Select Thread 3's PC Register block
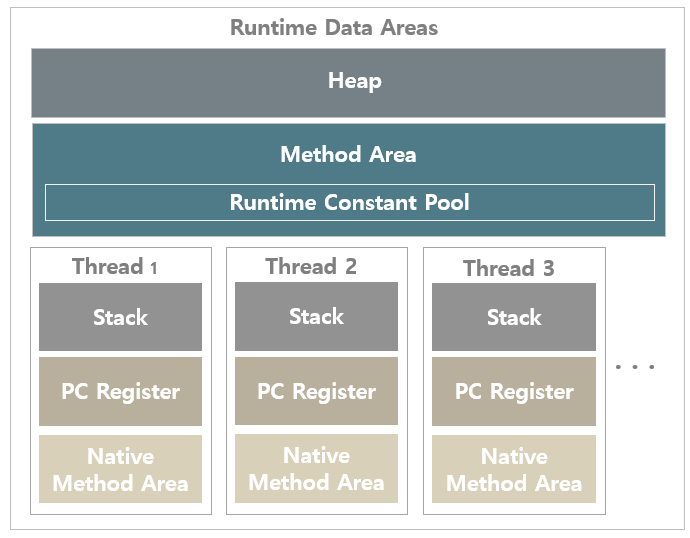 pos(514,391)
